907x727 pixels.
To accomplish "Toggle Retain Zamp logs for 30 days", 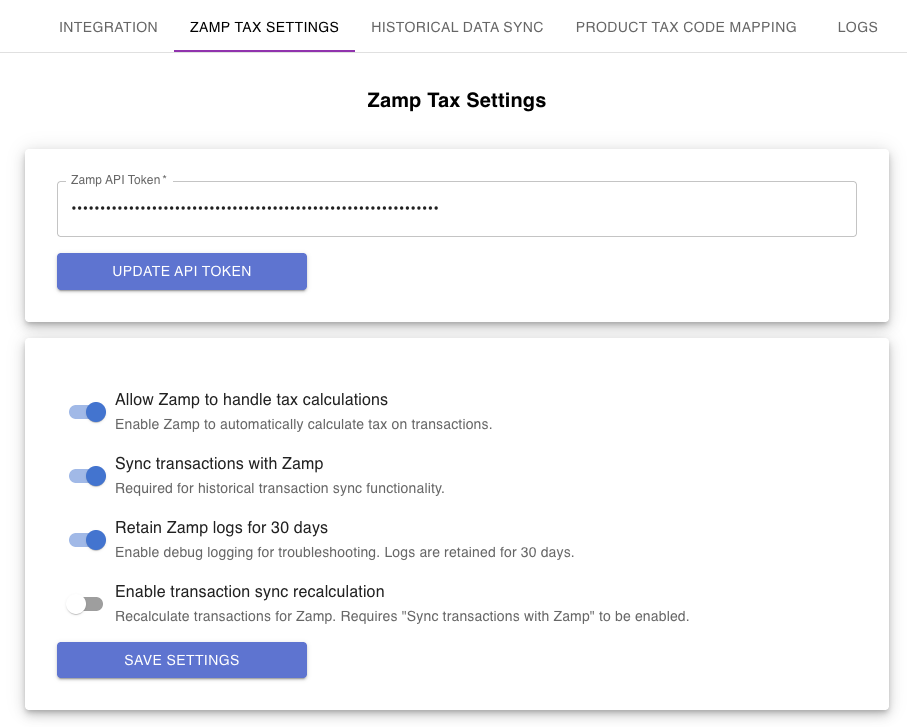I will 87,540.
